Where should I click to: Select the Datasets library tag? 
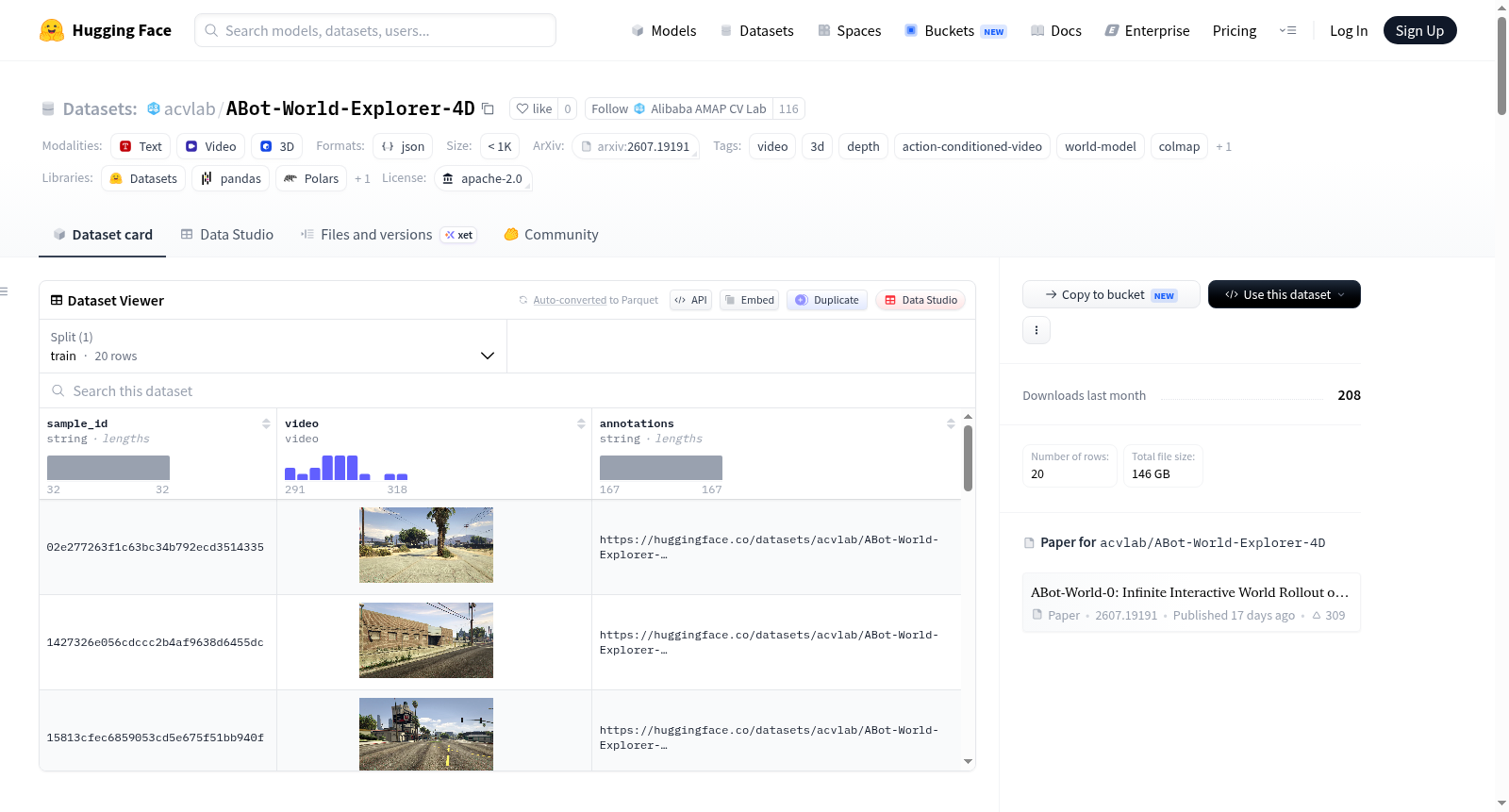[143, 178]
